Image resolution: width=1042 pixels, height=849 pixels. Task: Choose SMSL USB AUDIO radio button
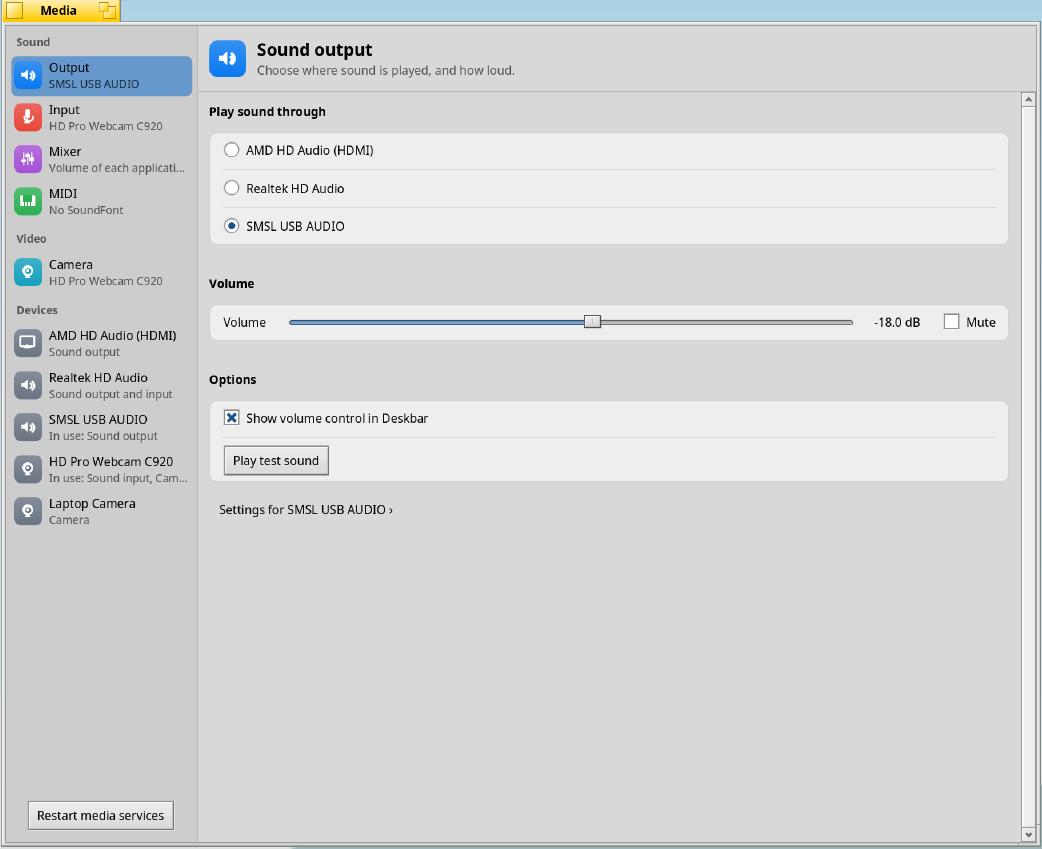[x=231, y=226]
